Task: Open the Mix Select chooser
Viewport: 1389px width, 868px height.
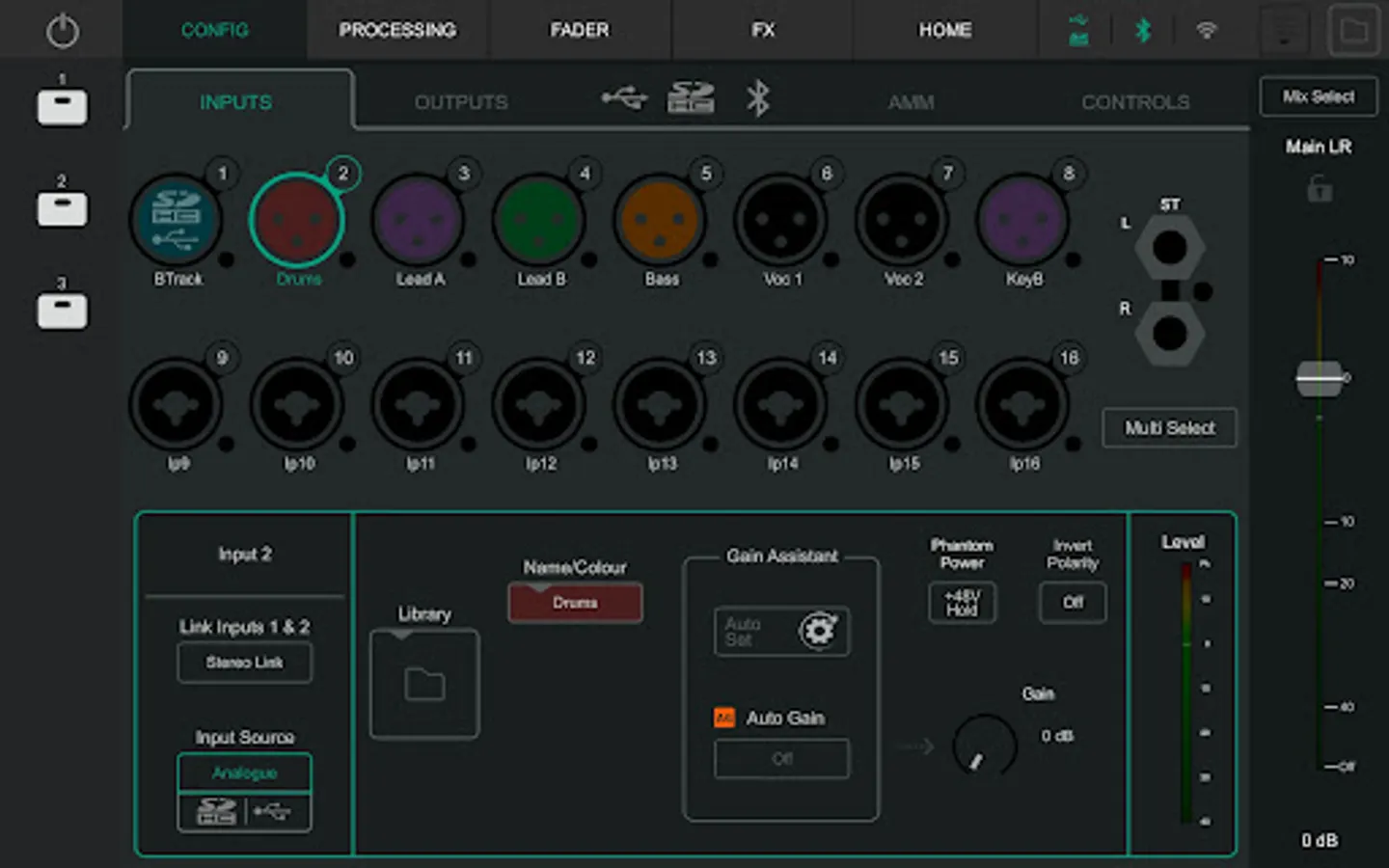Action: 1318,96
